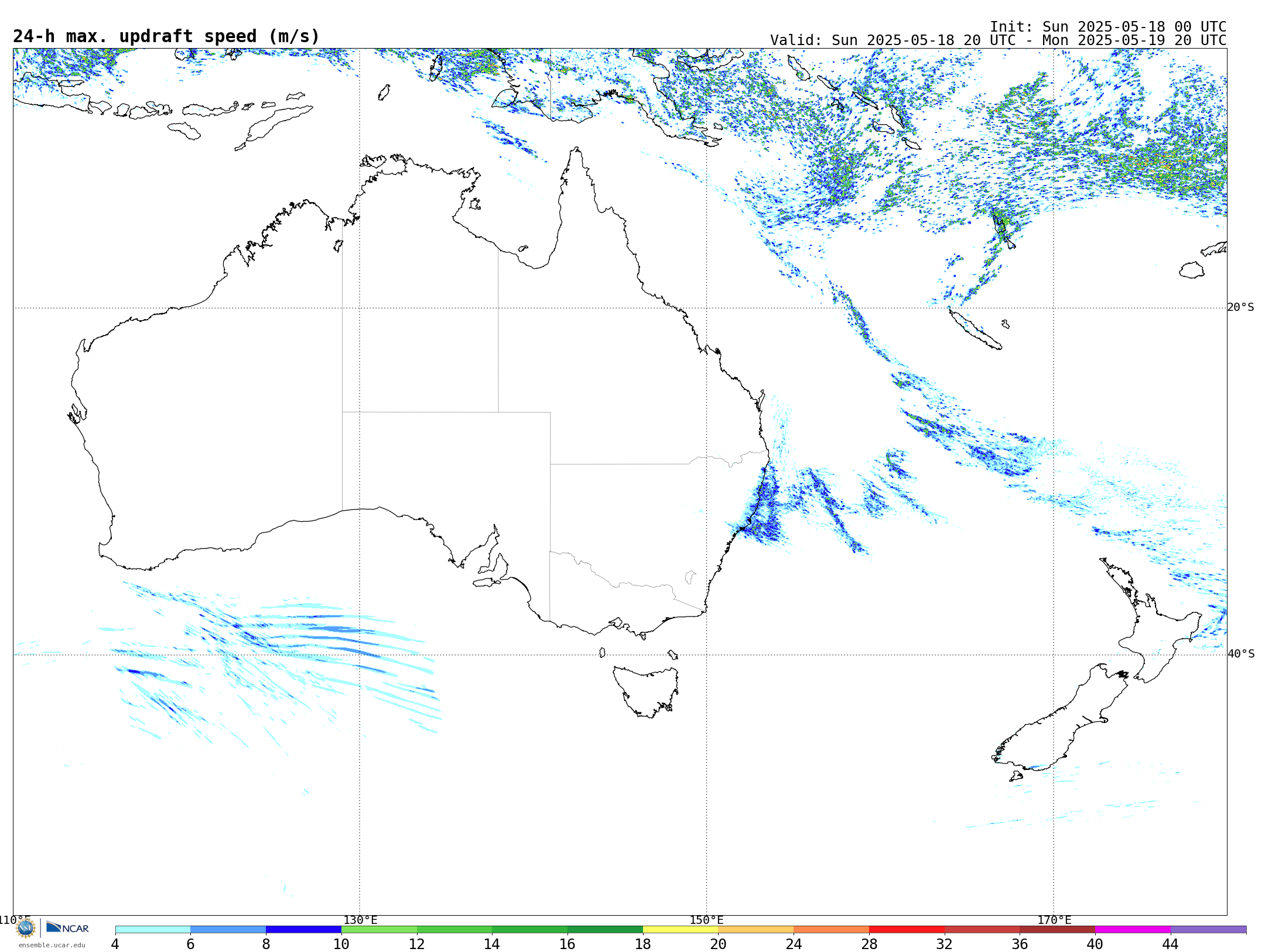The width and height of the screenshot is (1265, 952).
Task: Choose the dark green 16–18 m/s swatch
Action: 605,929
